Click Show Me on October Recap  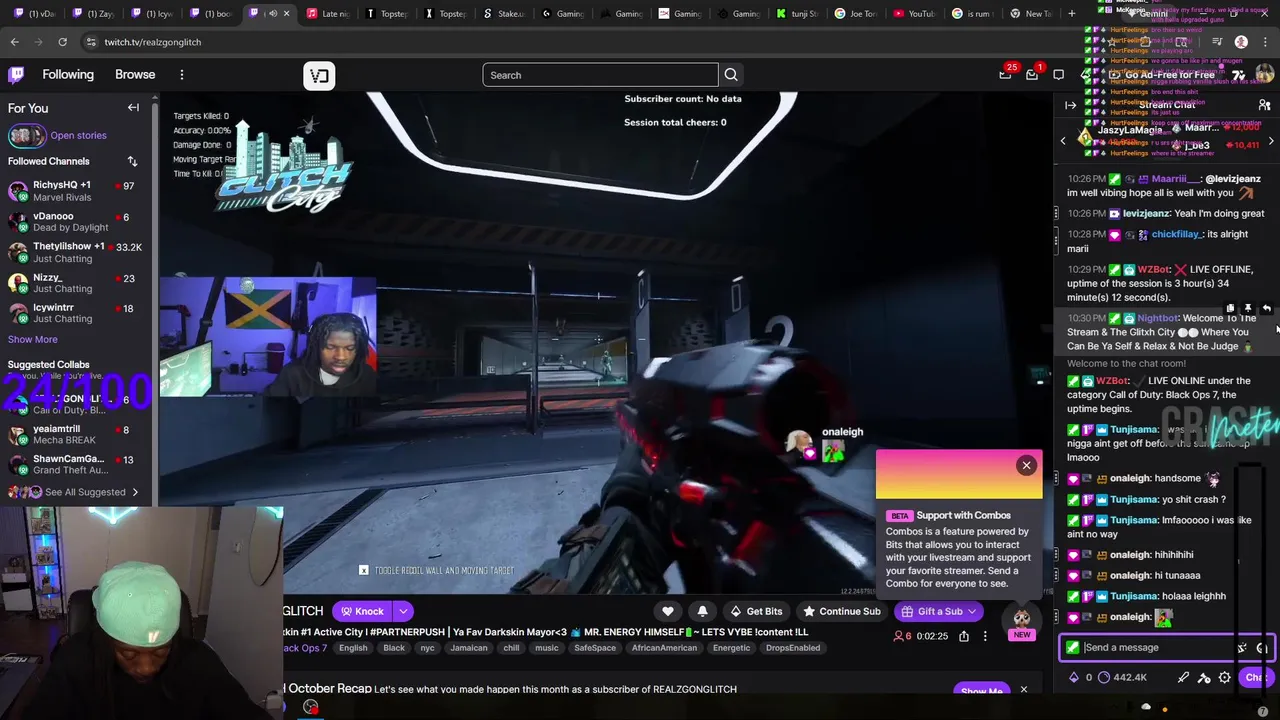point(981,691)
